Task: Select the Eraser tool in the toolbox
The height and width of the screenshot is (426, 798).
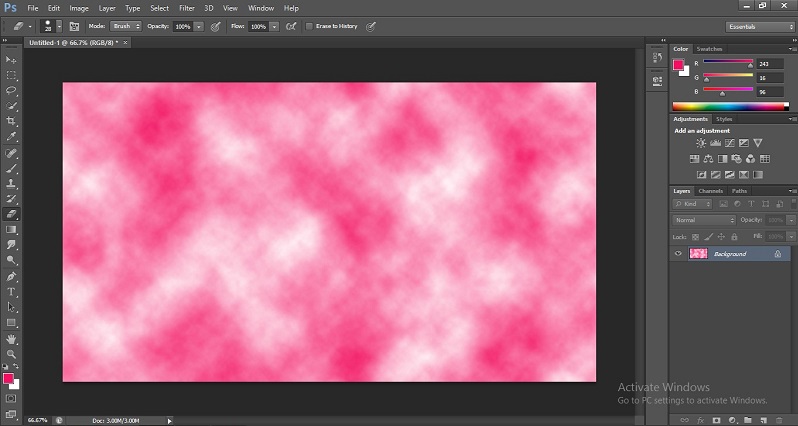Action: pyautogui.click(x=11, y=214)
